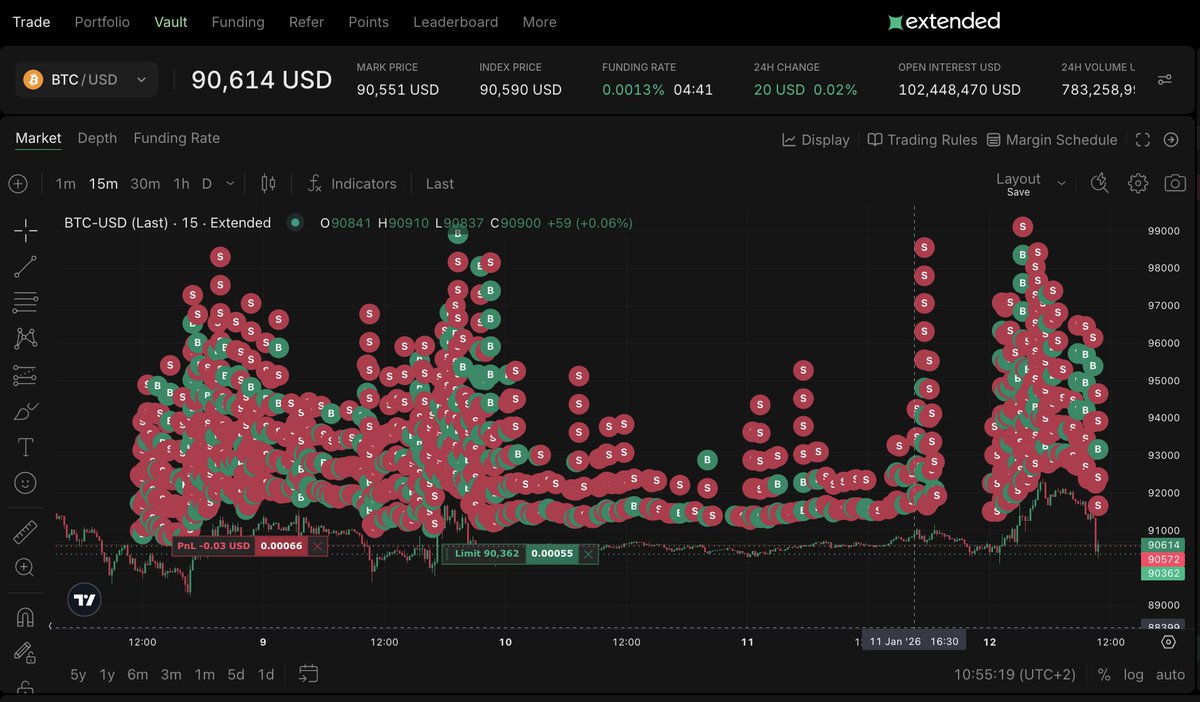Open the header settings sliders icon
1200x702 pixels.
[x=1165, y=79]
